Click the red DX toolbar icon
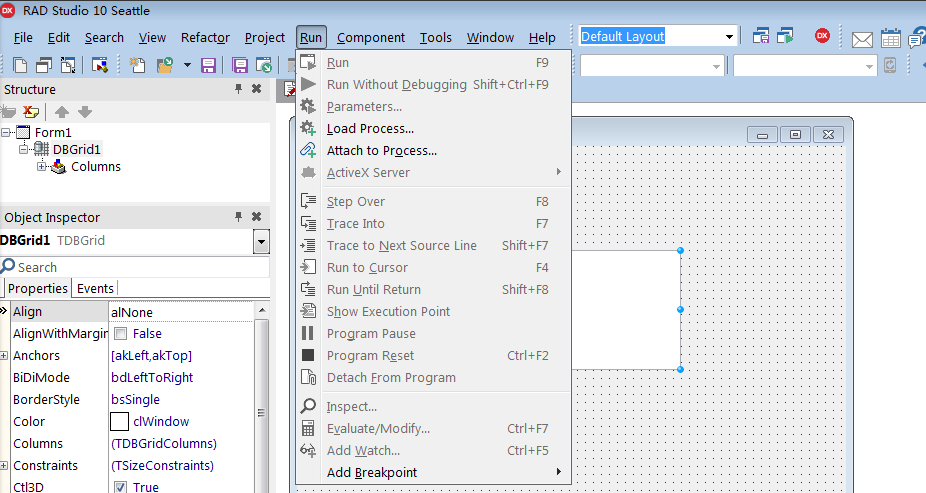Image resolution: width=926 pixels, height=493 pixels. [822, 36]
